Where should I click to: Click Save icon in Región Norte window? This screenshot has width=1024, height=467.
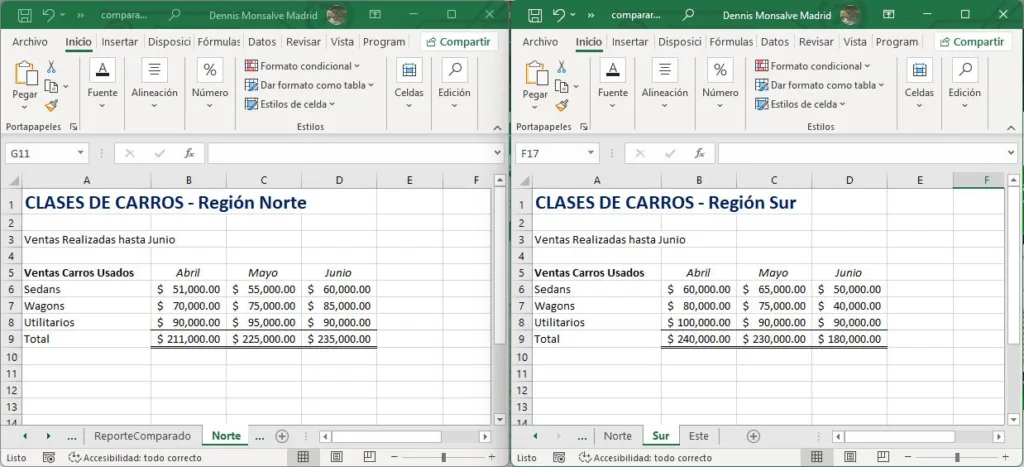(x=24, y=15)
